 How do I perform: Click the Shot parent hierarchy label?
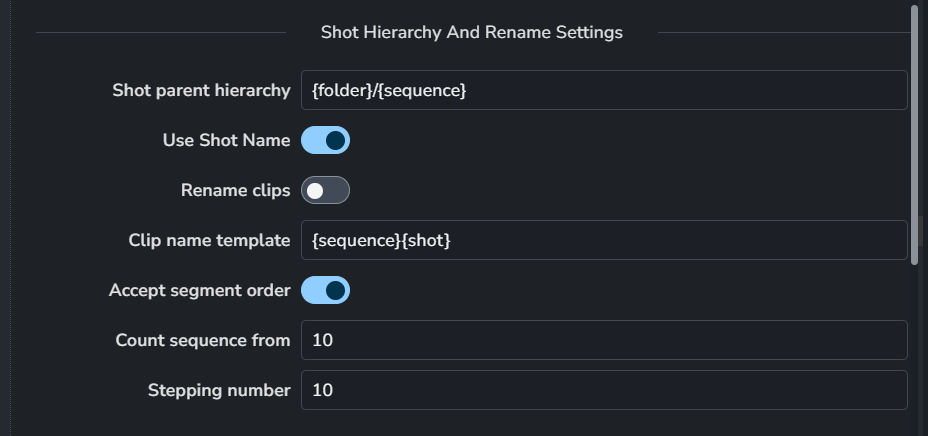click(x=201, y=91)
